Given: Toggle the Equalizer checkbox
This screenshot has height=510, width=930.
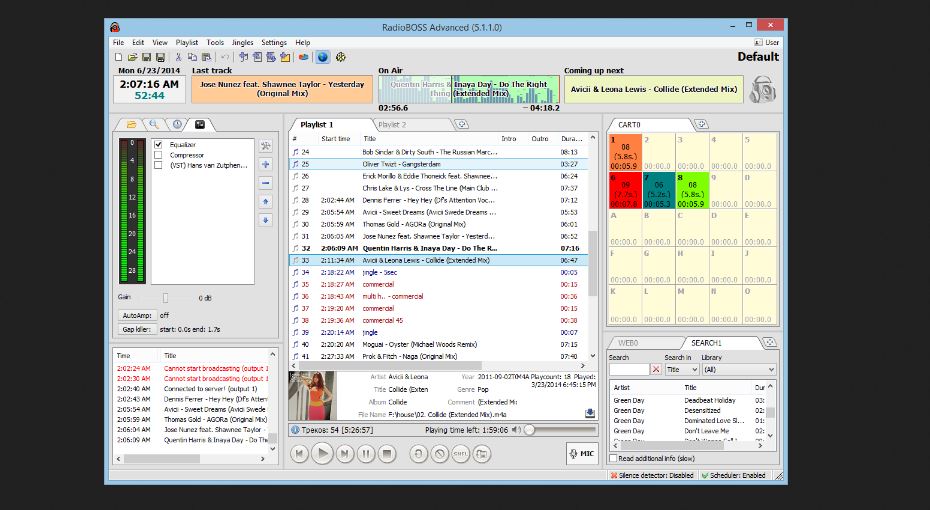Looking at the screenshot, I should [x=158, y=145].
